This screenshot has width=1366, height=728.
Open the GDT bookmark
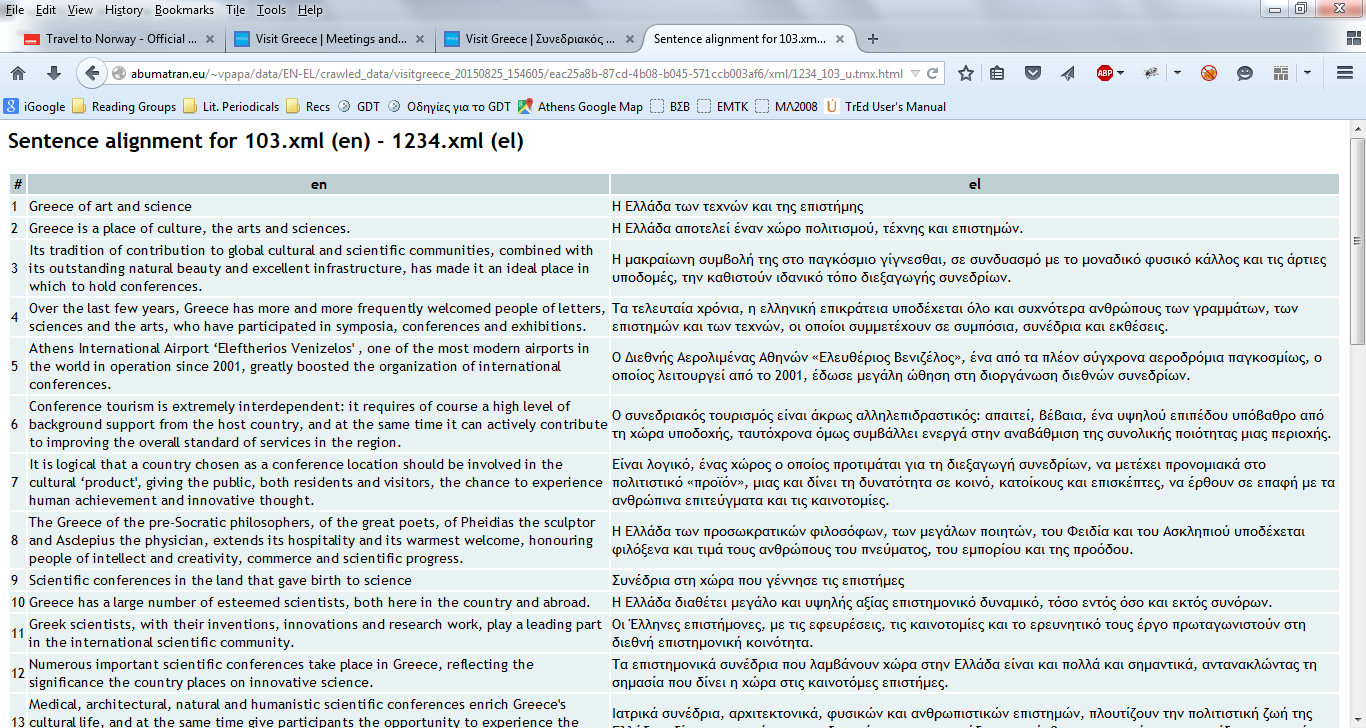(359, 106)
